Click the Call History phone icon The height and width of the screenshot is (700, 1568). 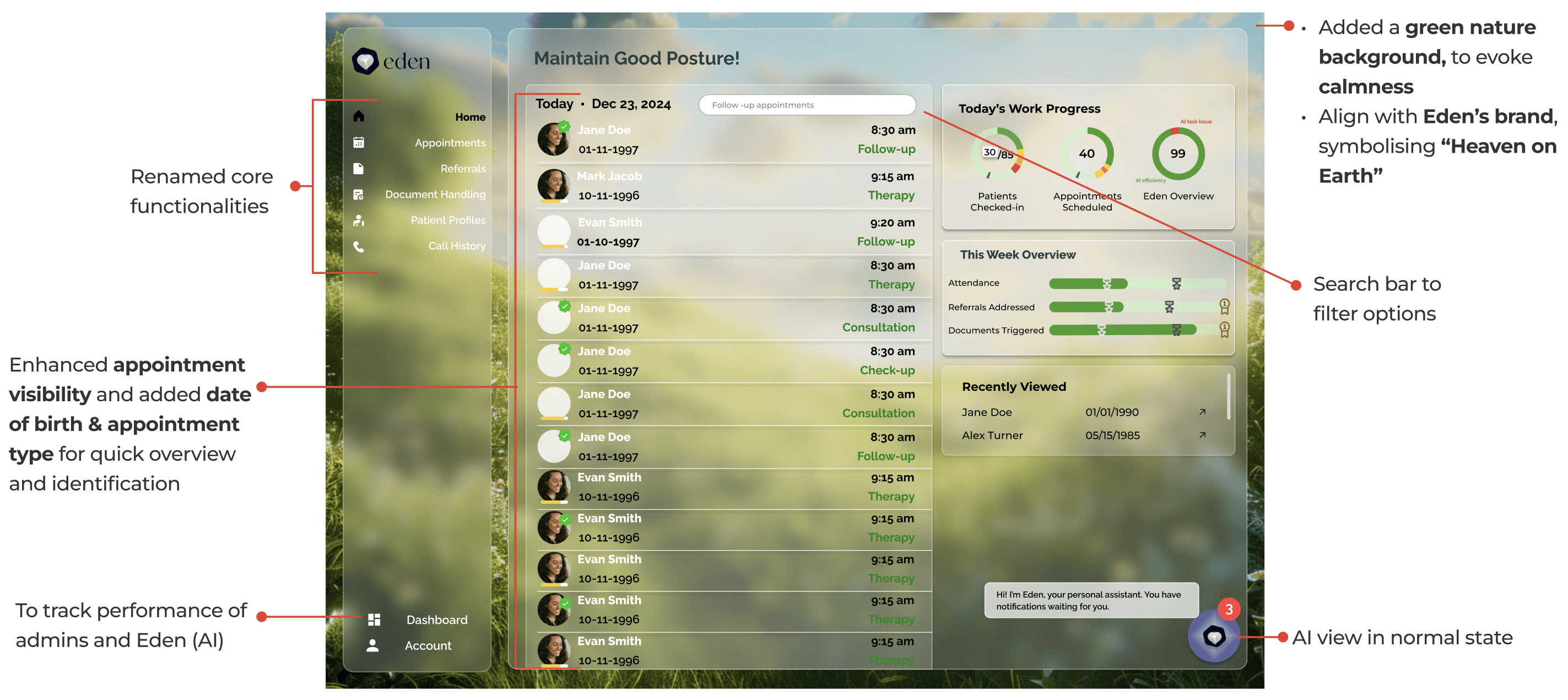click(x=359, y=246)
